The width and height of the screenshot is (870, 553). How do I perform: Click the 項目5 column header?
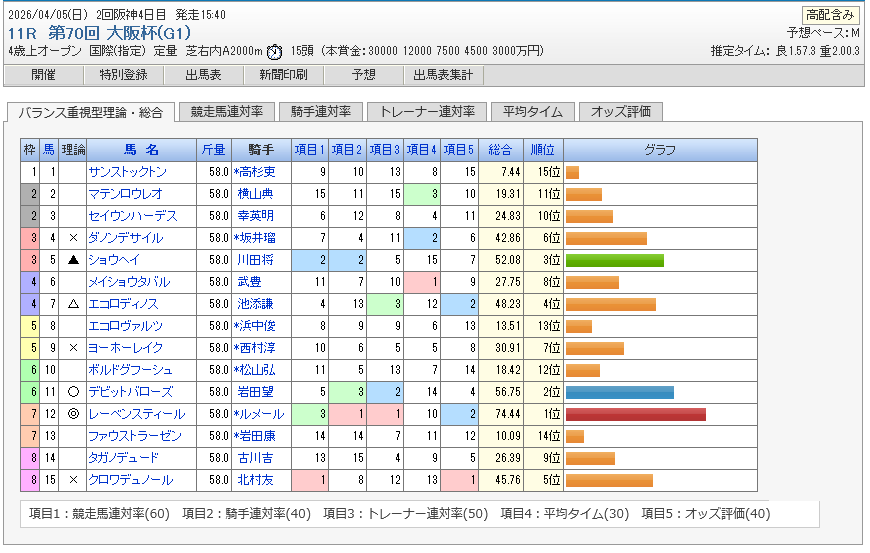click(x=459, y=150)
